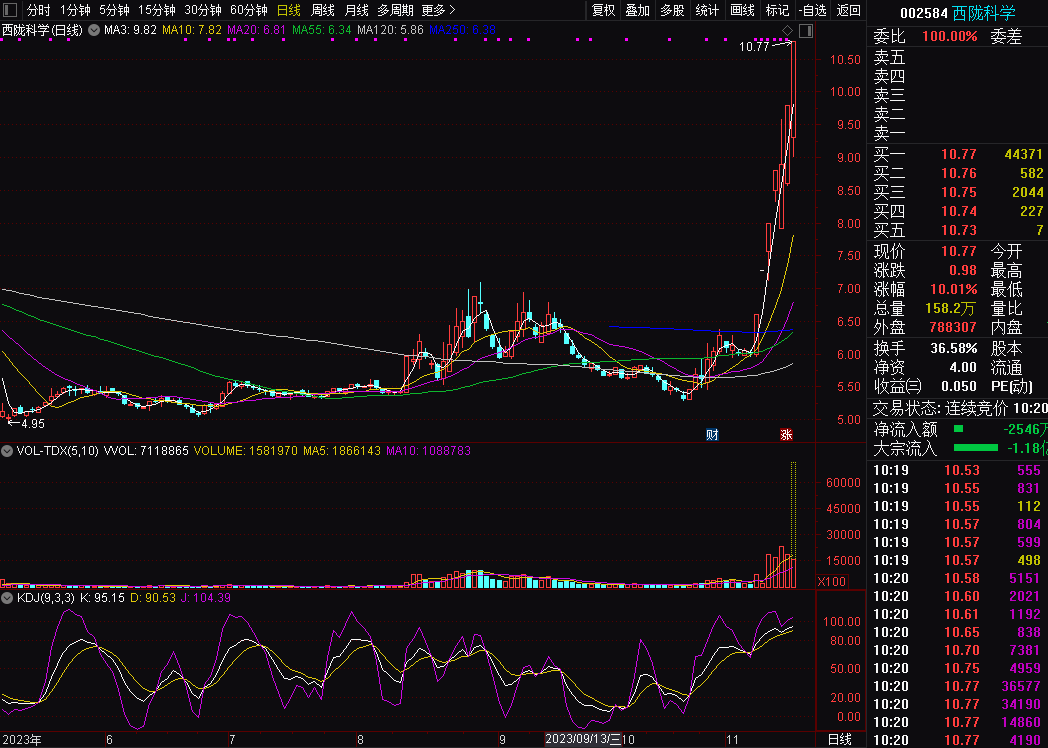Open the VOL-TDX indicator dropdown arrow
The width and height of the screenshot is (1048, 748).
pos(9,451)
